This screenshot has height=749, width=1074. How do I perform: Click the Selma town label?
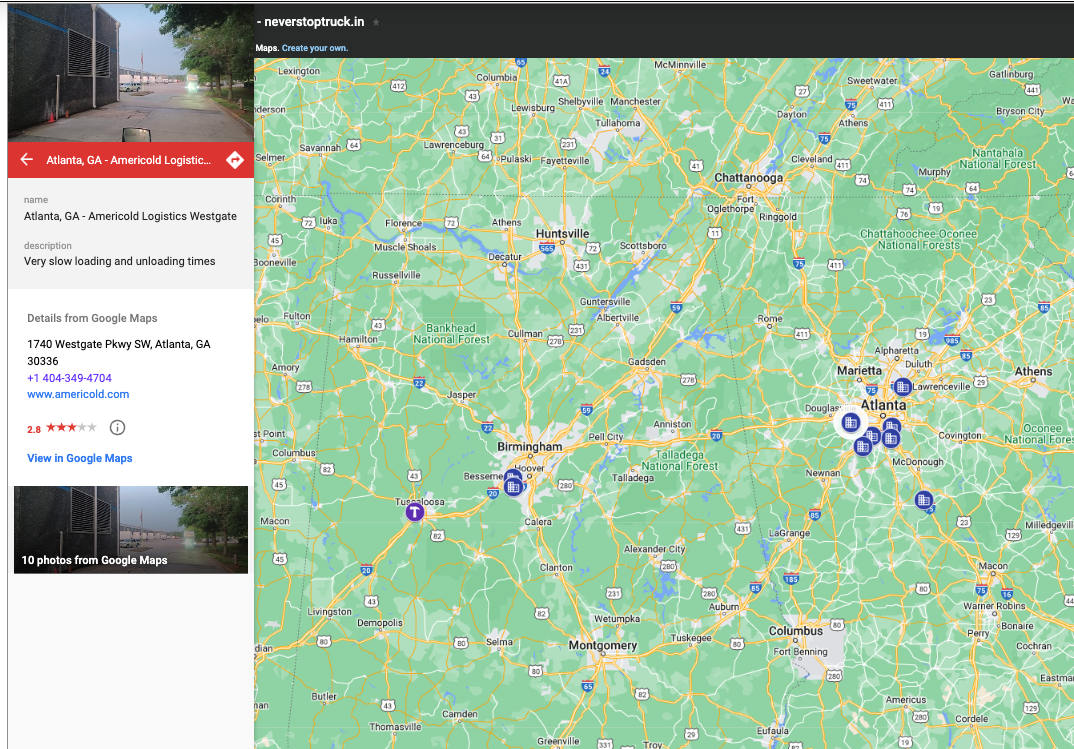(499, 642)
